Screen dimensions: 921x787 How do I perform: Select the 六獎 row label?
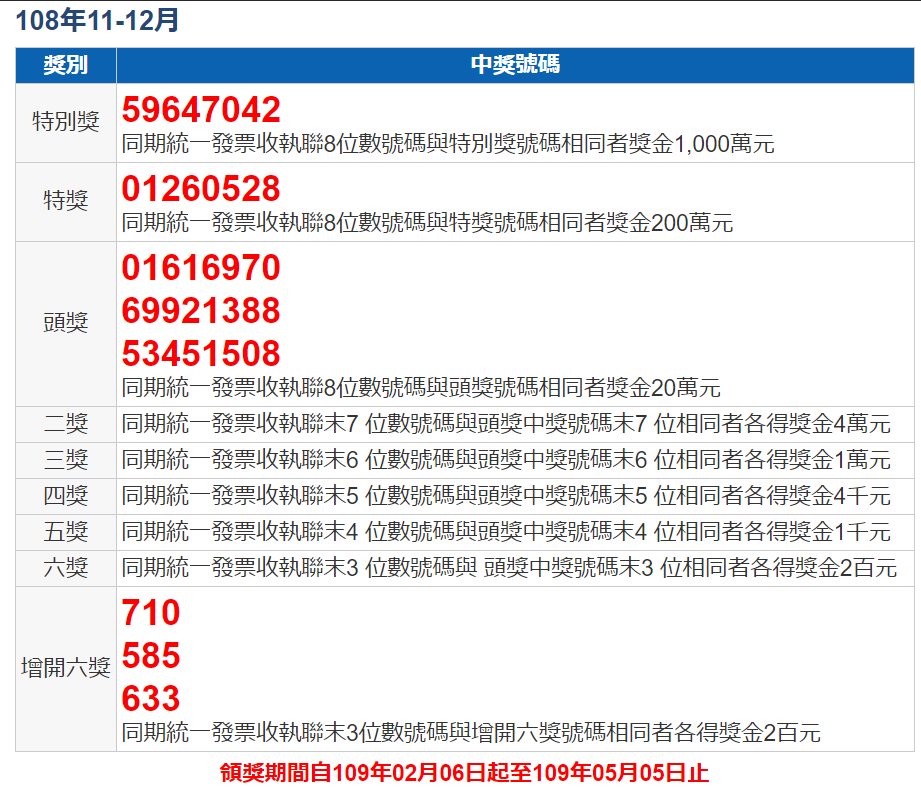click(x=66, y=568)
